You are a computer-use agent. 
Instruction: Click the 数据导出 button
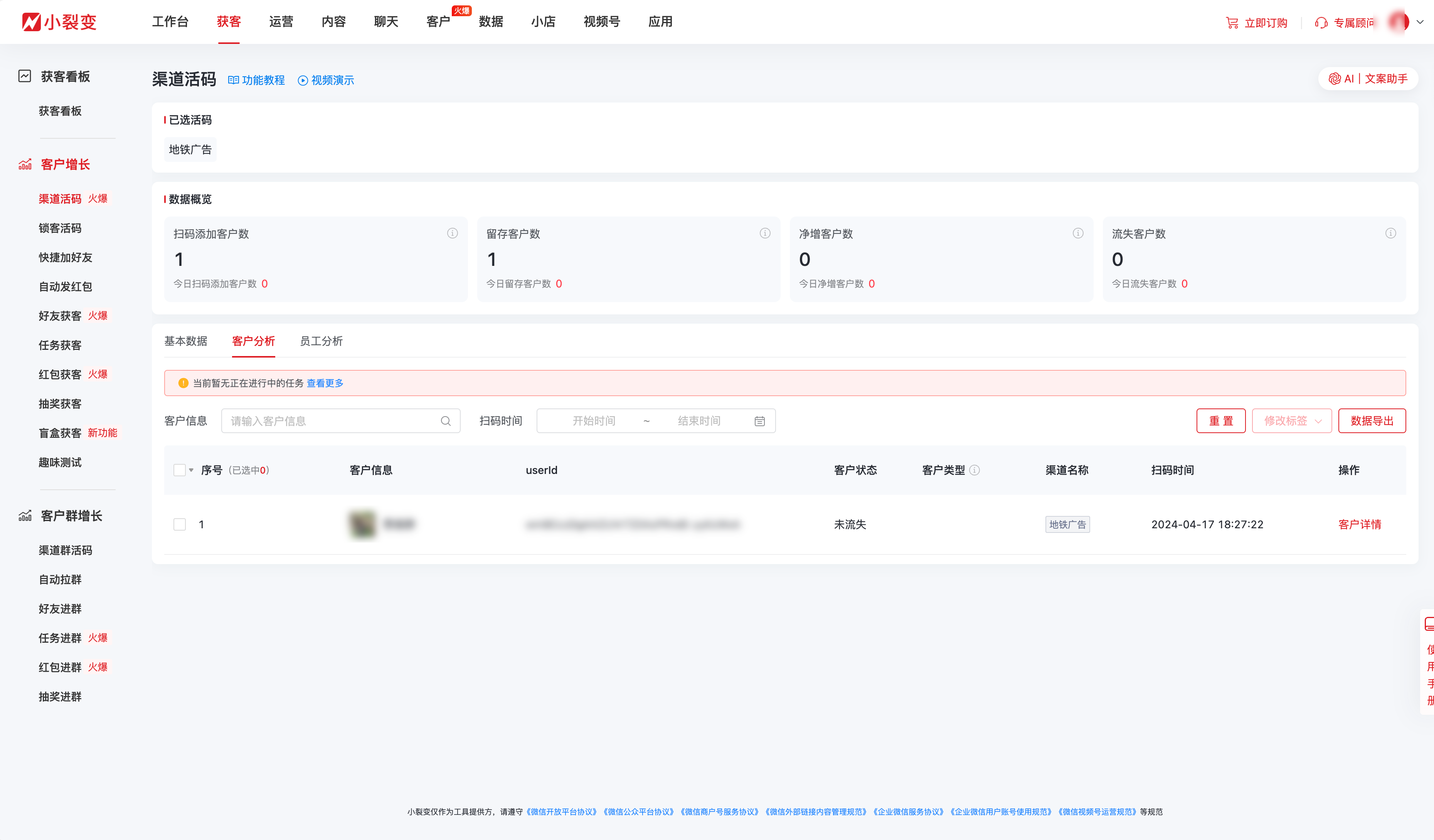1372,421
